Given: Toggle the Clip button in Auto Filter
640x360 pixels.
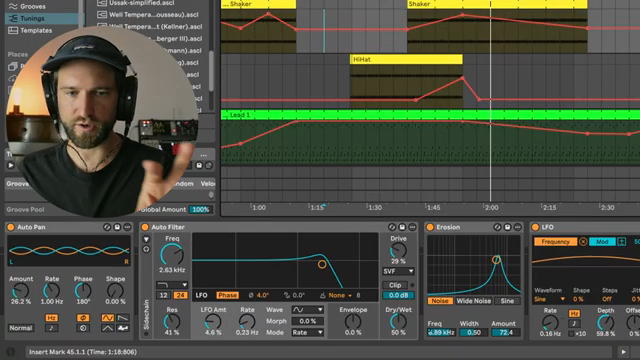Looking at the screenshot, I should 395,285.
